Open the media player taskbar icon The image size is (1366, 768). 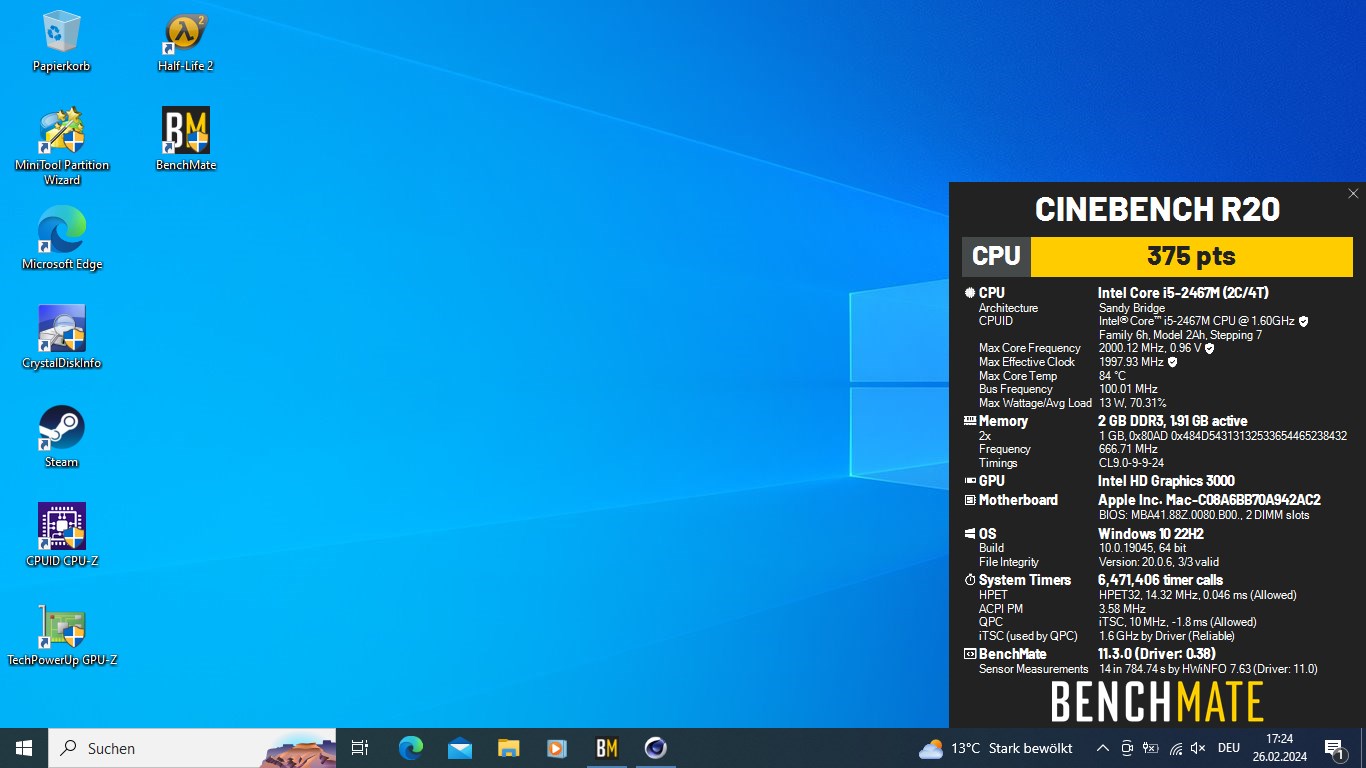pos(558,748)
